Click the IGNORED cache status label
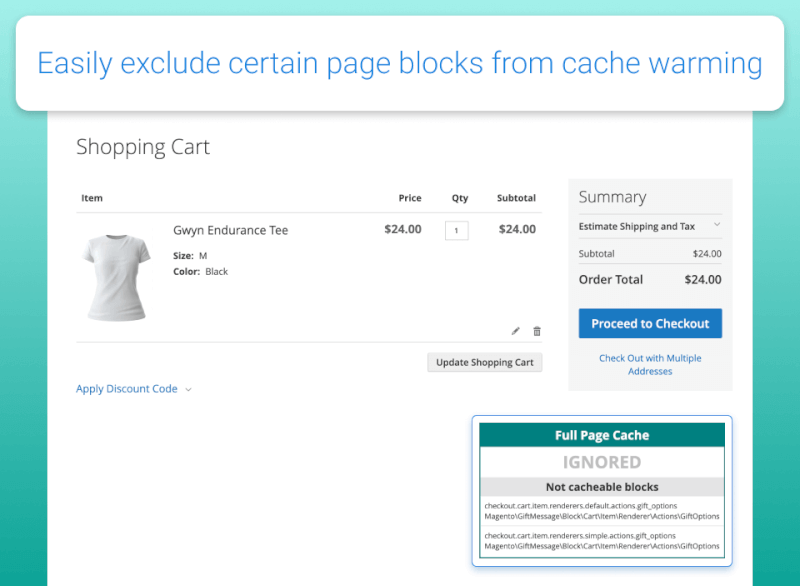The image size is (800, 586). 602,462
